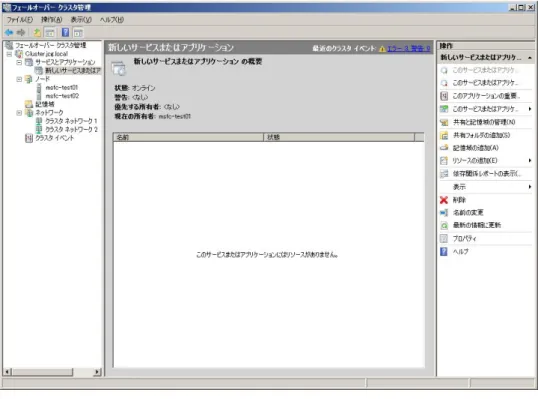538x399 pixels.
Task: Click the Forward arrow in the toolbar
Action: point(21,33)
